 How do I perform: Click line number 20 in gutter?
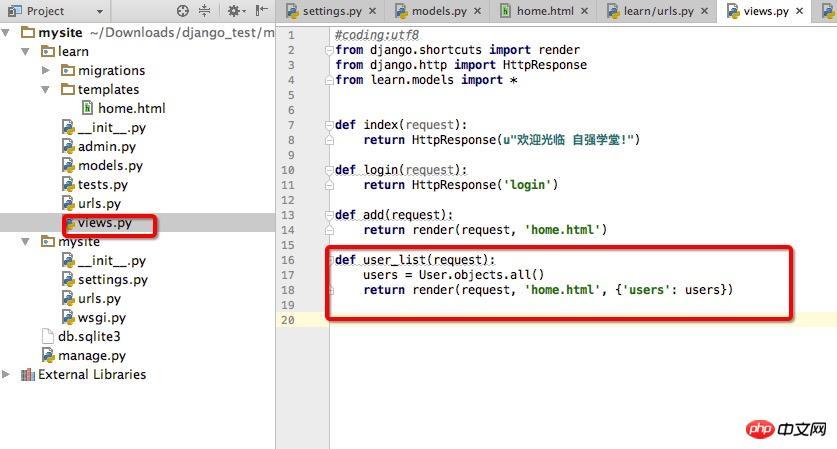click(x=288, y=320)
